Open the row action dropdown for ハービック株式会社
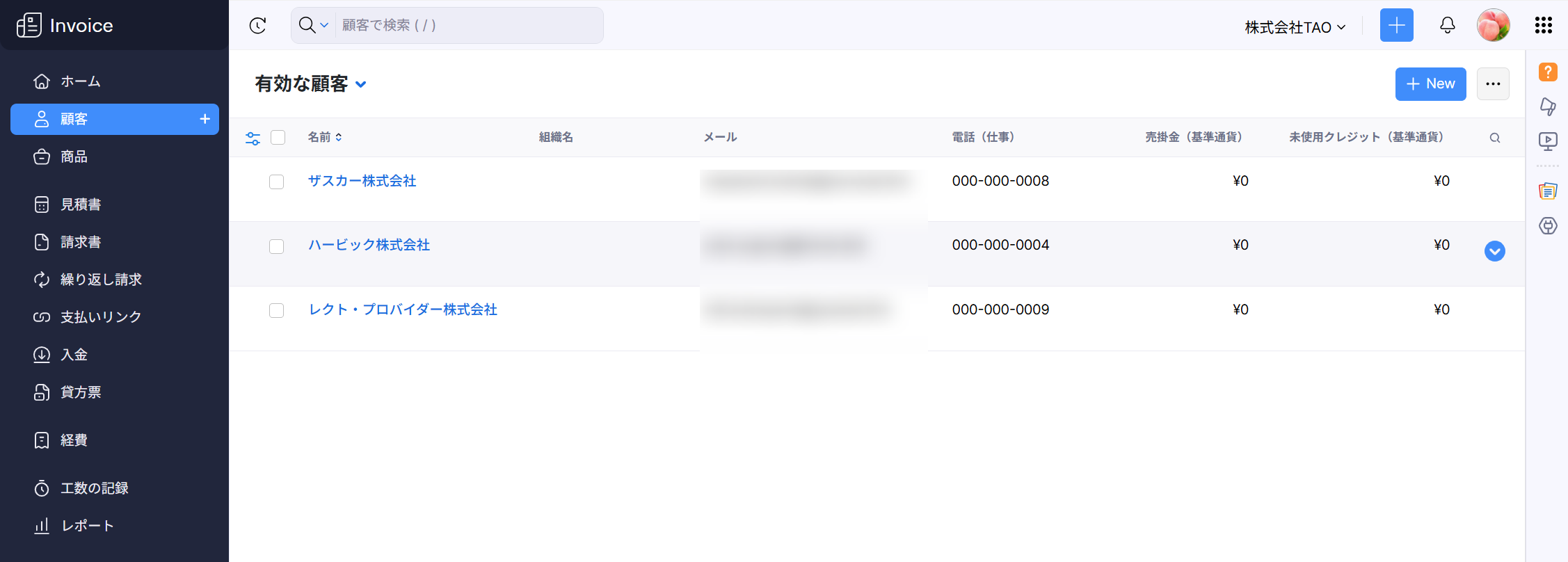 point(1494,251)
